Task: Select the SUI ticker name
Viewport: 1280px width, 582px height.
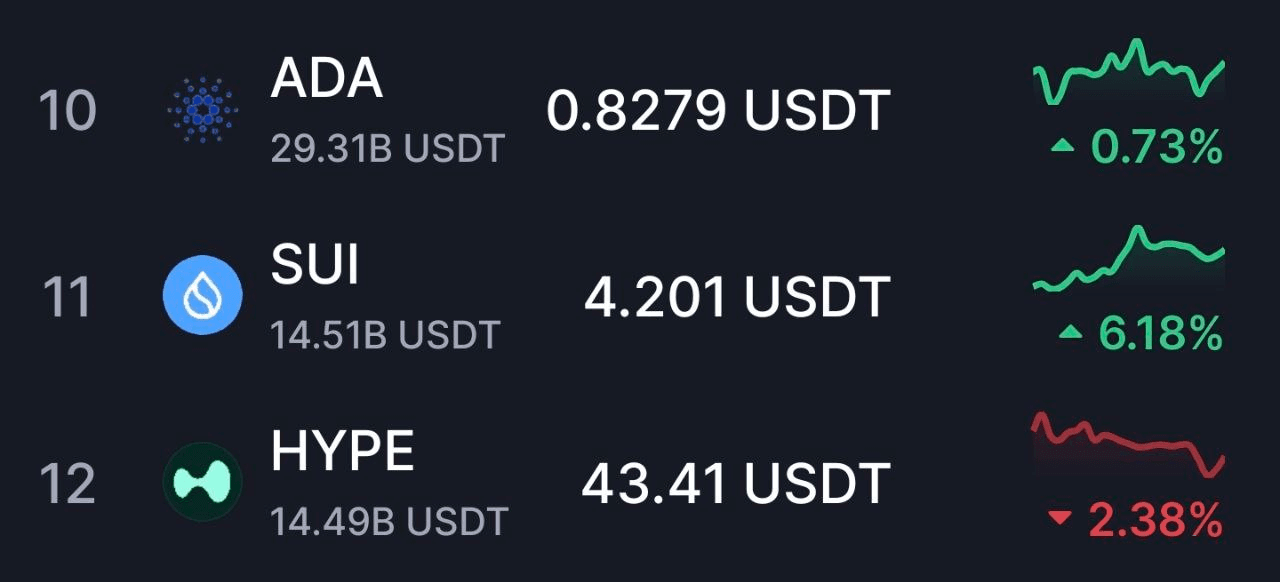Action: click(x=314, y=266)
